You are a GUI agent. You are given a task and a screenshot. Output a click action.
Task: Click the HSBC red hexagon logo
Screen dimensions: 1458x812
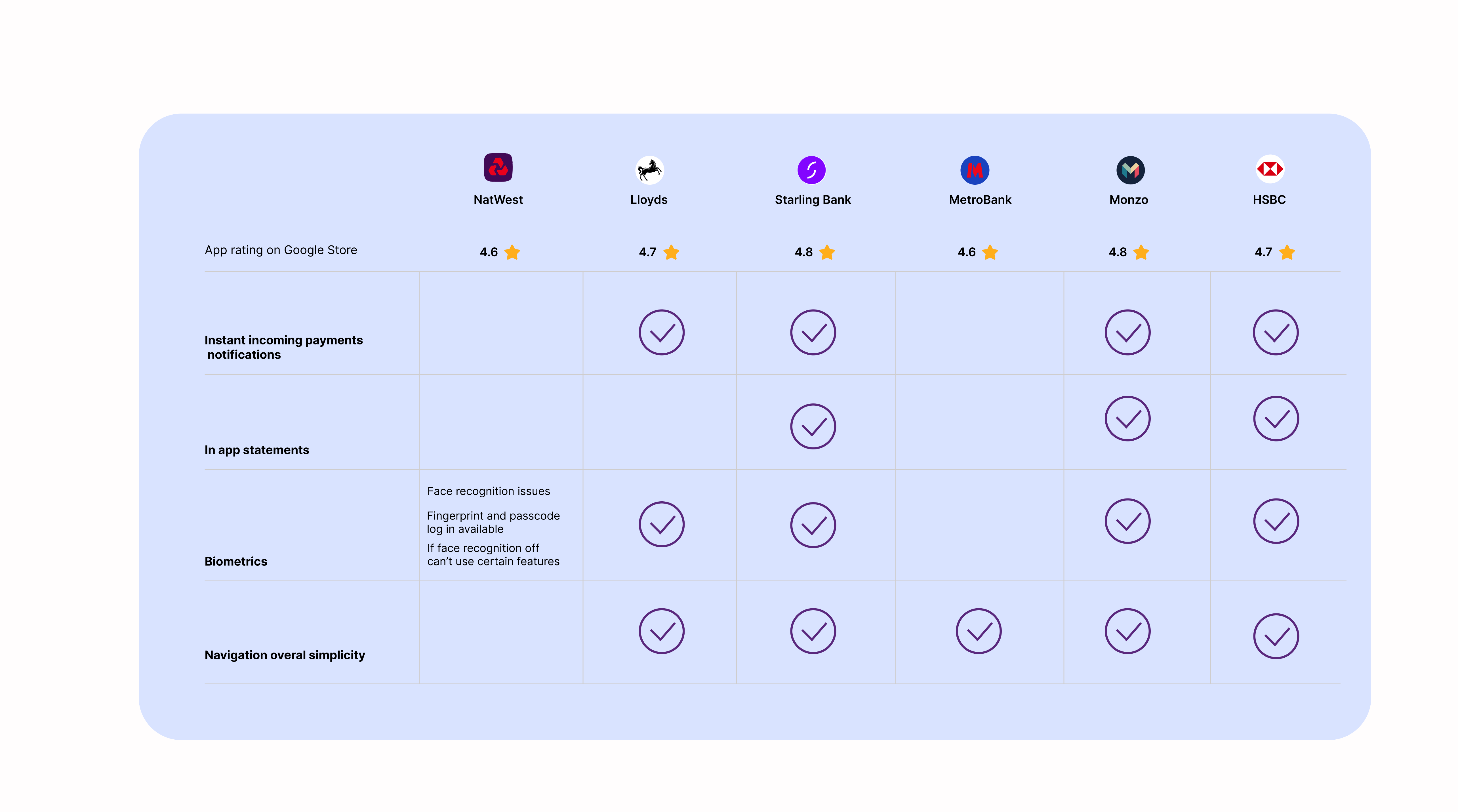pyautogui.click(x=1270, y=169)
